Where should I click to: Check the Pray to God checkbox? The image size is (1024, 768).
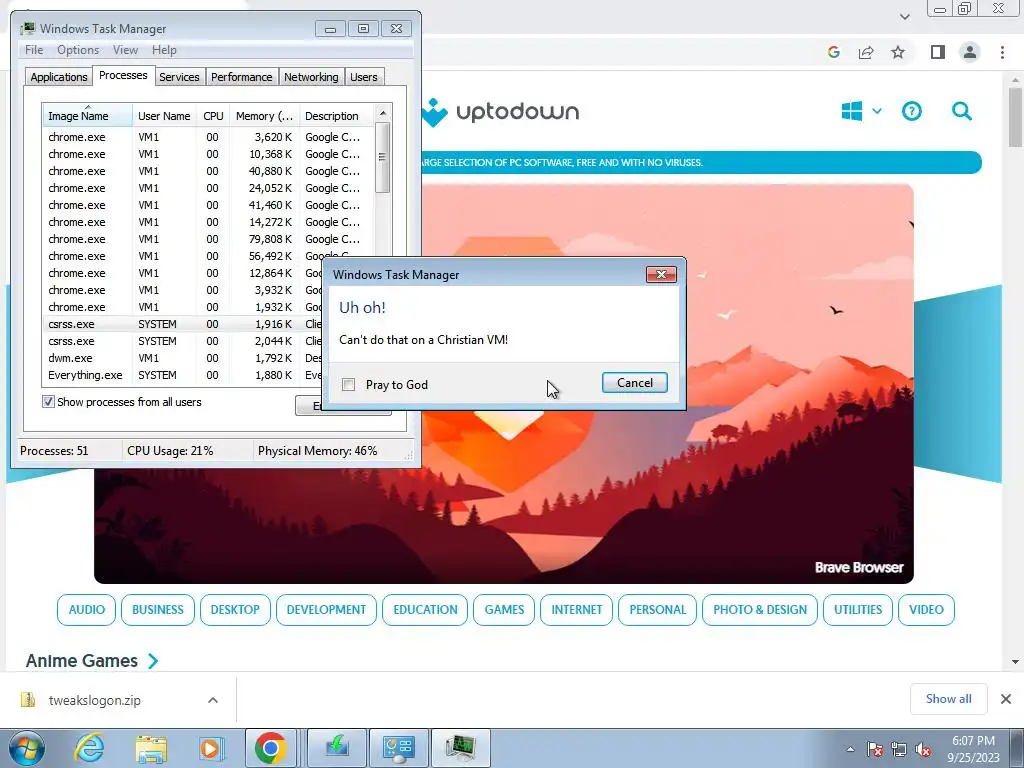(349, 385)
